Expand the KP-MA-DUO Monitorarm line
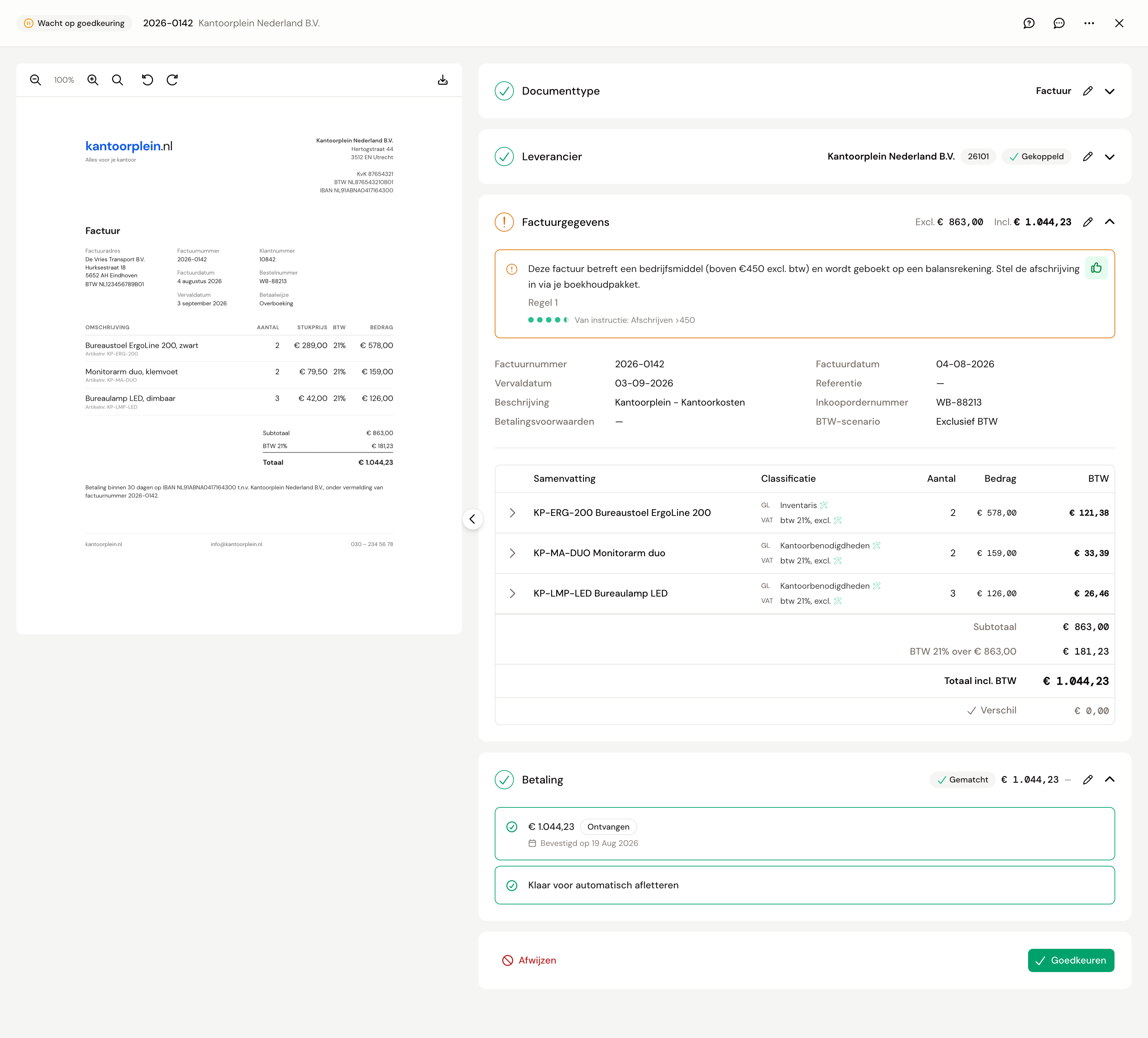Screen dimensions: 1148x1038 pos(512,554)
